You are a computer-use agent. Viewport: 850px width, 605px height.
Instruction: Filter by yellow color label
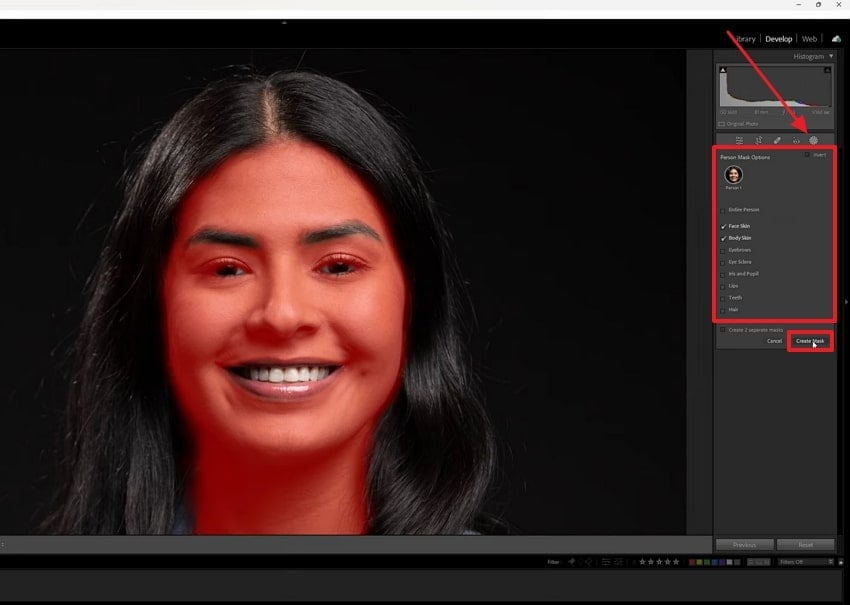click(x=699, y=562)
